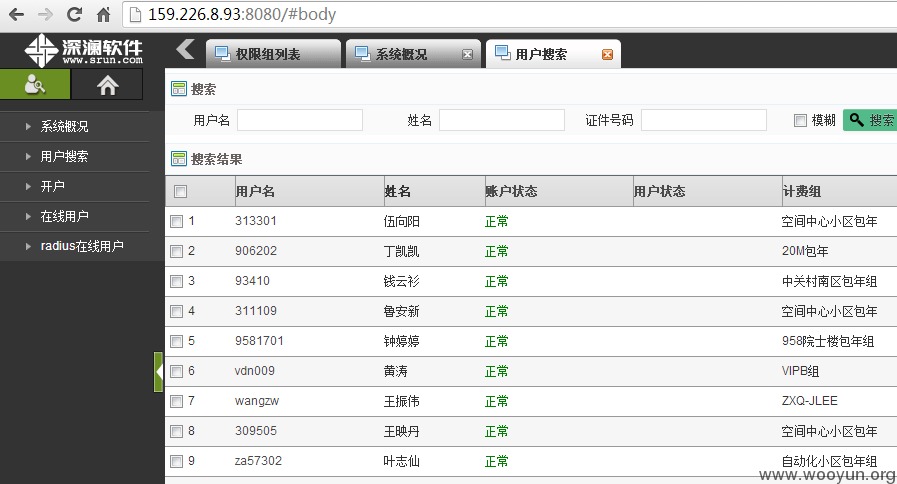Open 系统概况 in the sidebar menu
Image resolution: width=897 pixels, height=484 pixels.
[64, 126]
